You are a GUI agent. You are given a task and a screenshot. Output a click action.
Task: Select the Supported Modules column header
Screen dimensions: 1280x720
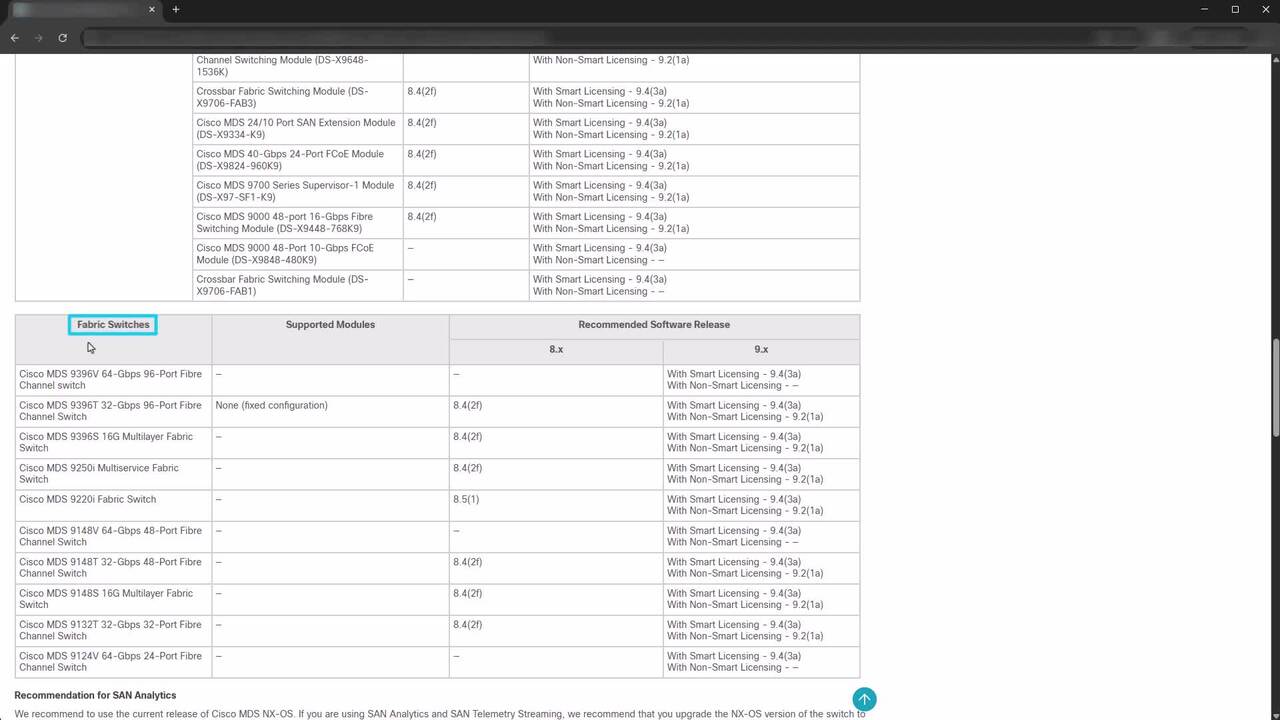tap(330, 325)
